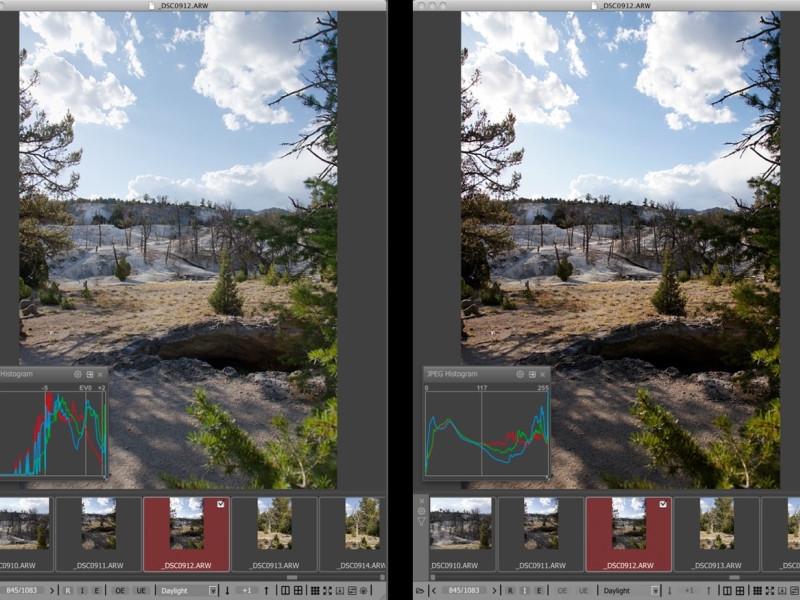Image resolution: width=800 pixels, height=600 pixels.
Task: Enter fullscreen mode in right window
Action: click(x=770, y=590)
